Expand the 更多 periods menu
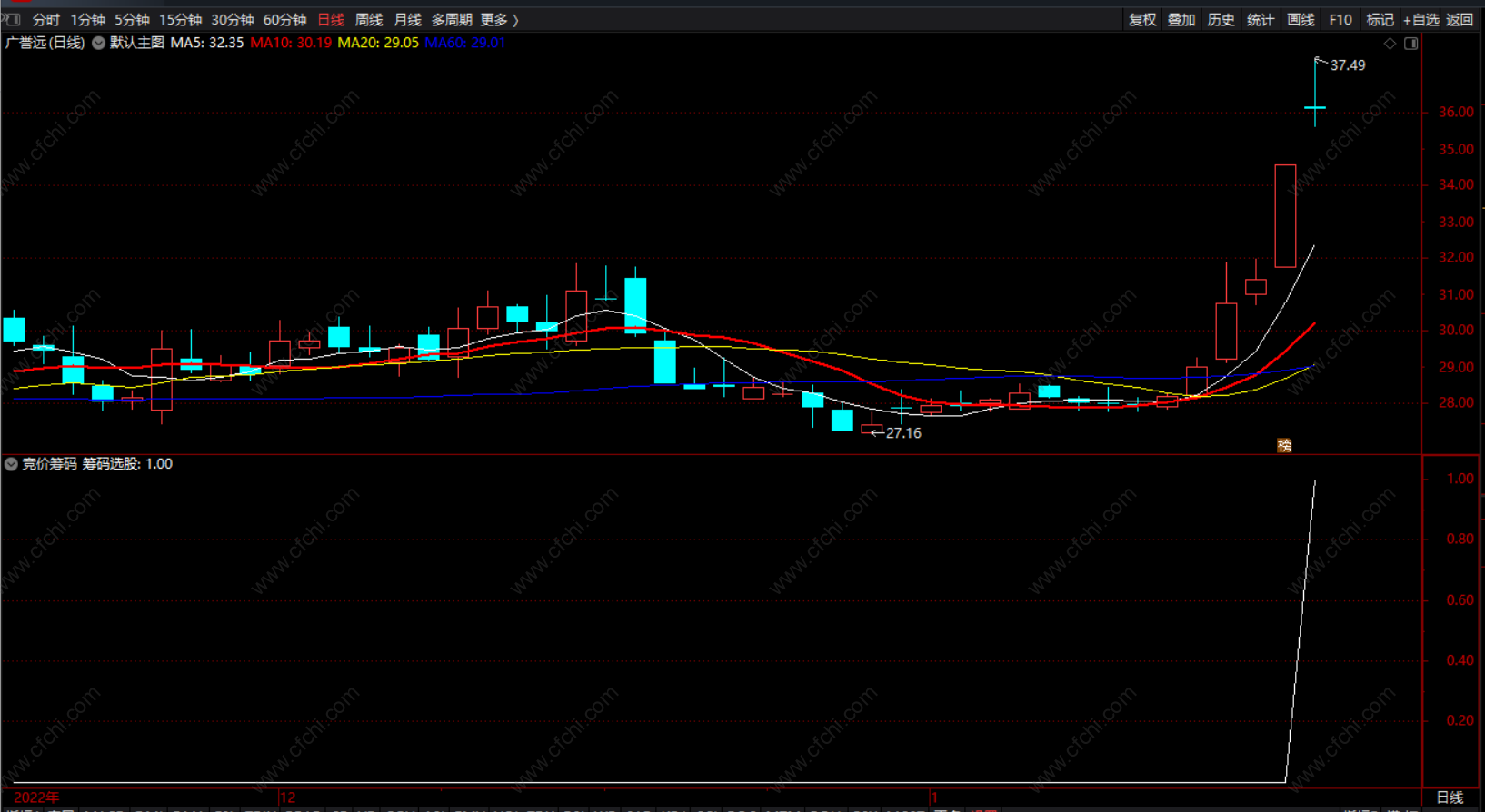This screenshot has height=812, width=1485. [499, 19]
